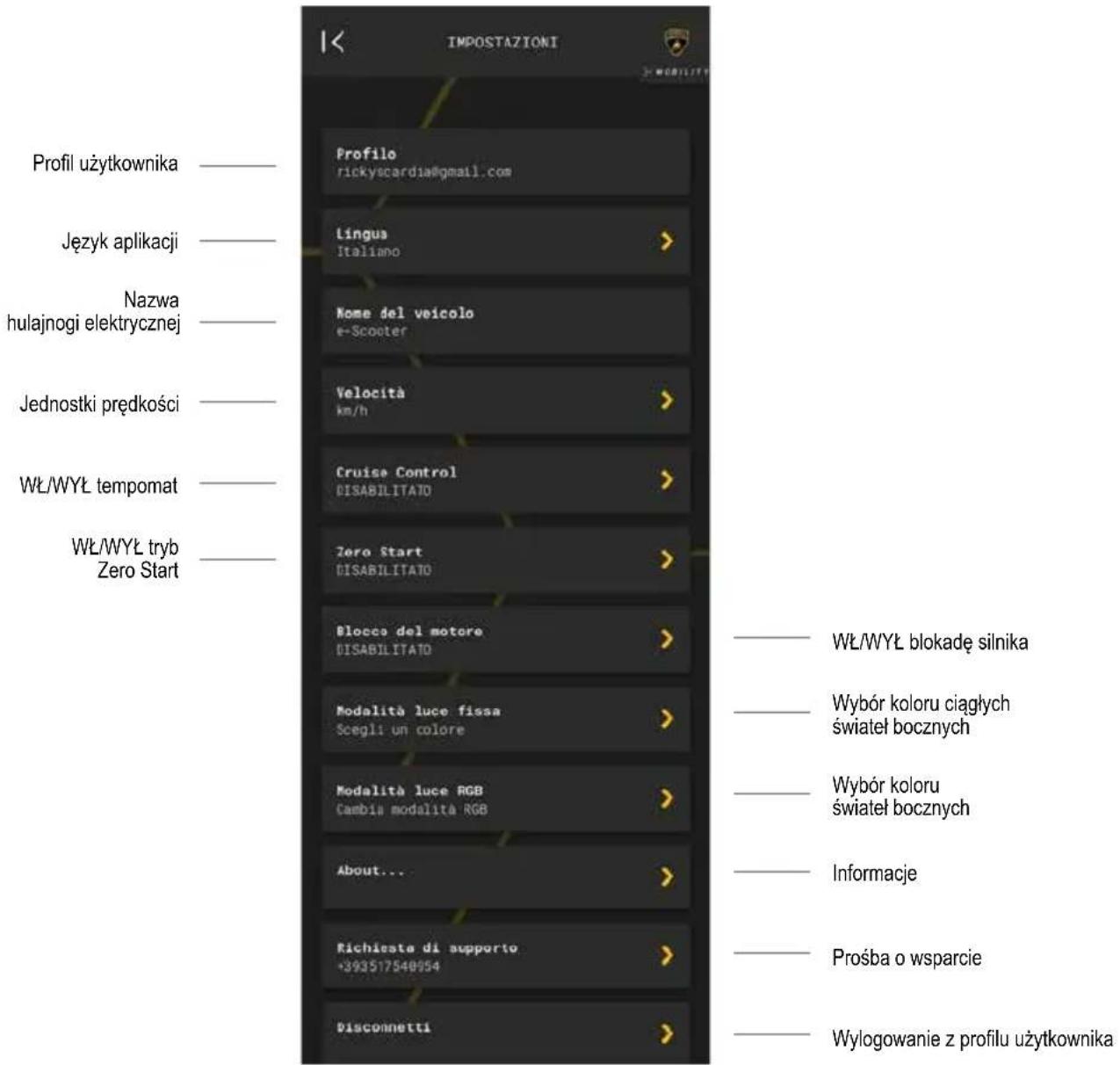Image resolution: width=1120 pixels, height=1065 pixels.
Task: Click the Lamborghini shield logo
Action: (676, 41)
